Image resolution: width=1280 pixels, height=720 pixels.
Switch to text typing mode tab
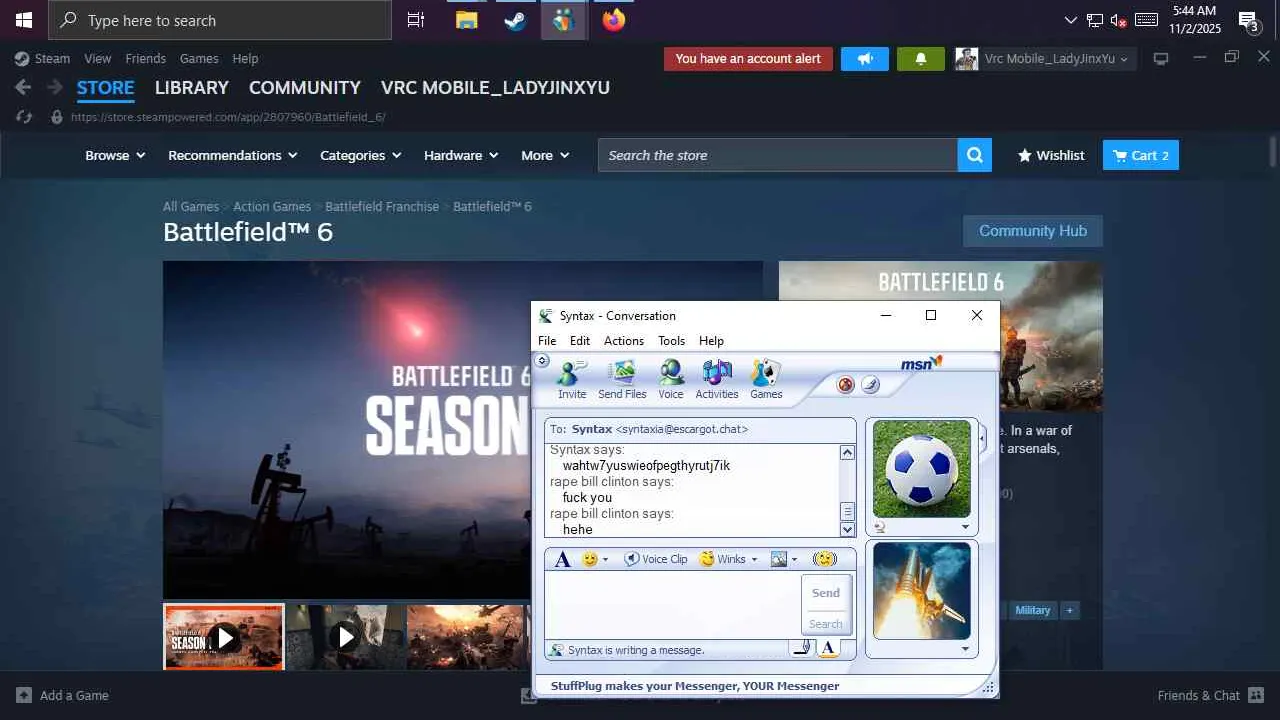(828, 649)
